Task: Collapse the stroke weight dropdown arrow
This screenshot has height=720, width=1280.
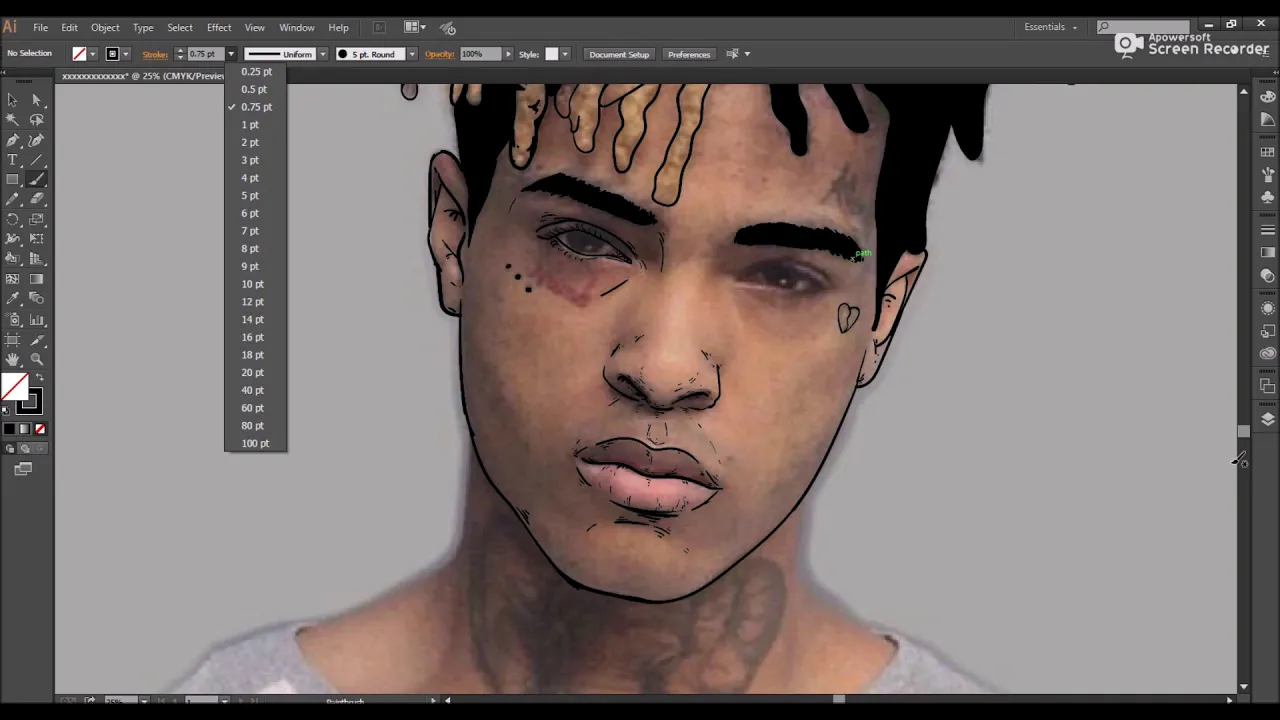Action: (x=231, y=54)
